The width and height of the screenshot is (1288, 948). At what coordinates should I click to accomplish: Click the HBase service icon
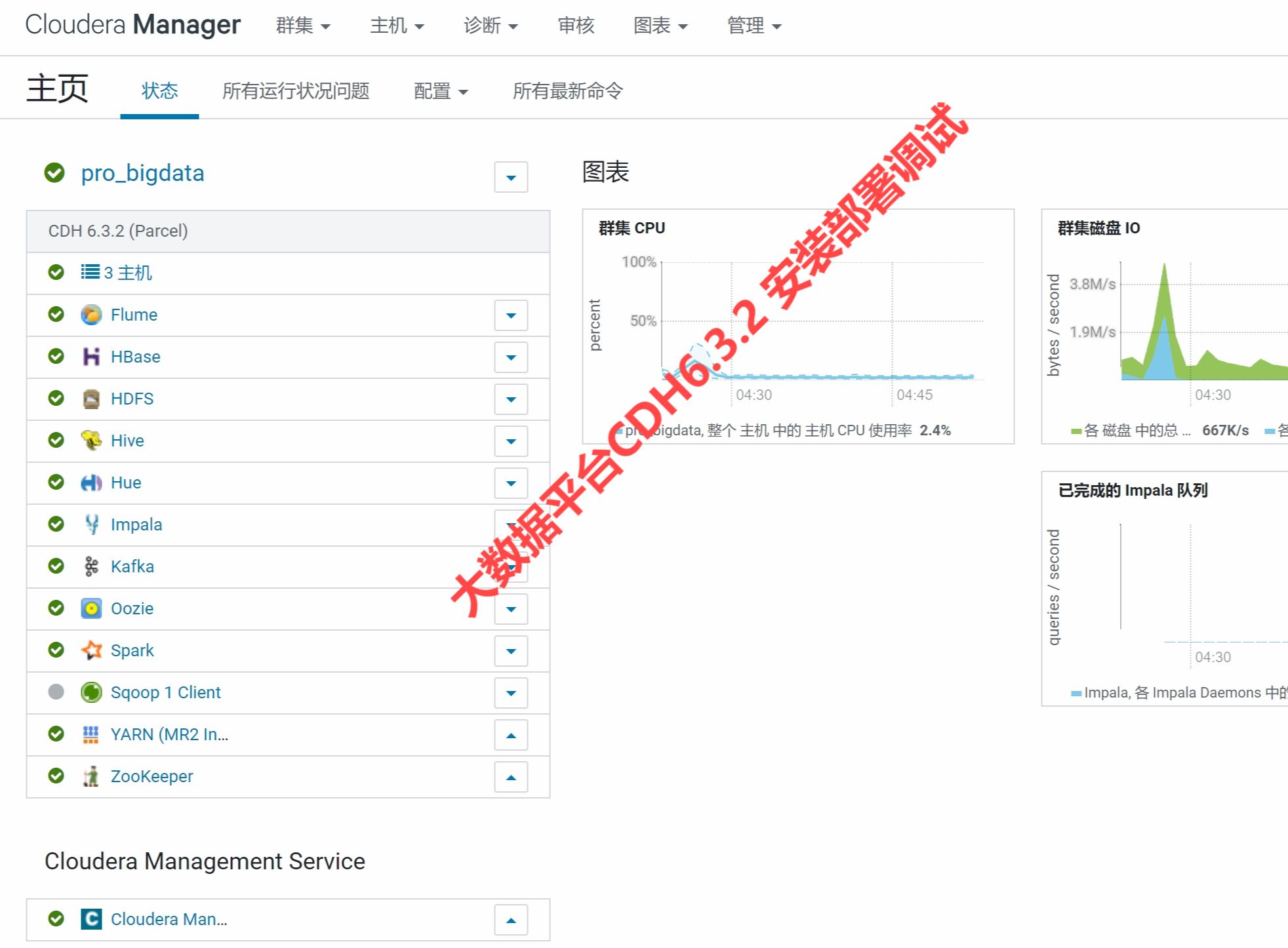point(91,357)
